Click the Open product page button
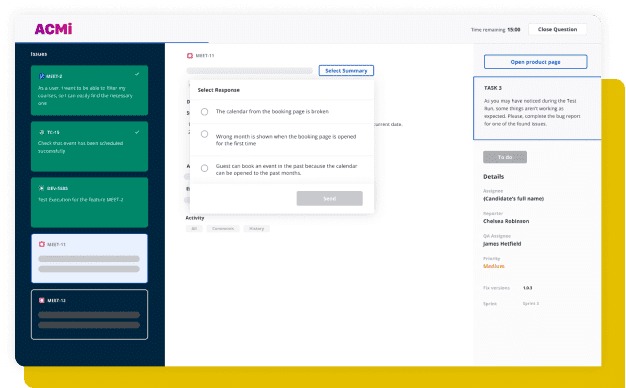This screenshot has height=388, width=626. coord(535,62)
